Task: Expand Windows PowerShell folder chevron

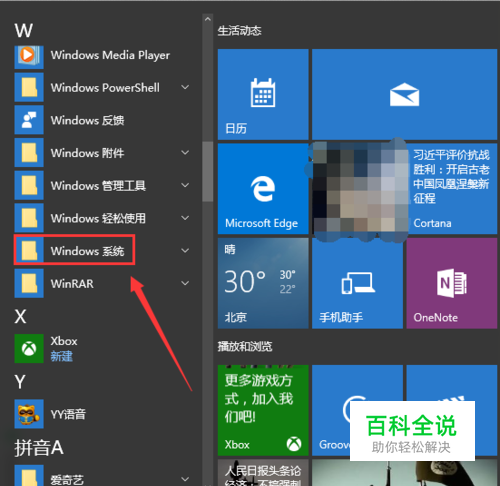Action: 185,87
